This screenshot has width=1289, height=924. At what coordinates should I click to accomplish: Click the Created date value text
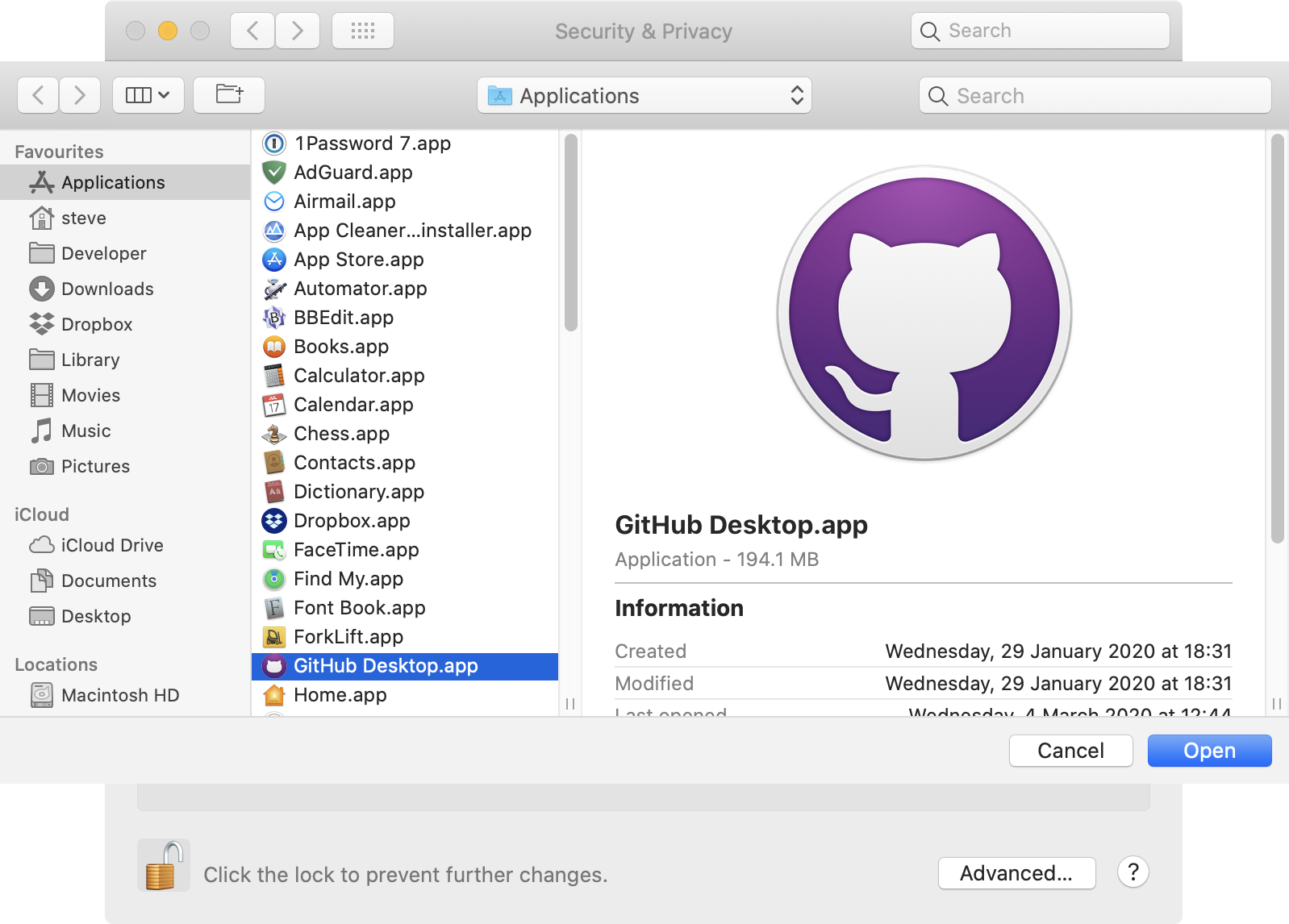click(x=1058, y=651)
